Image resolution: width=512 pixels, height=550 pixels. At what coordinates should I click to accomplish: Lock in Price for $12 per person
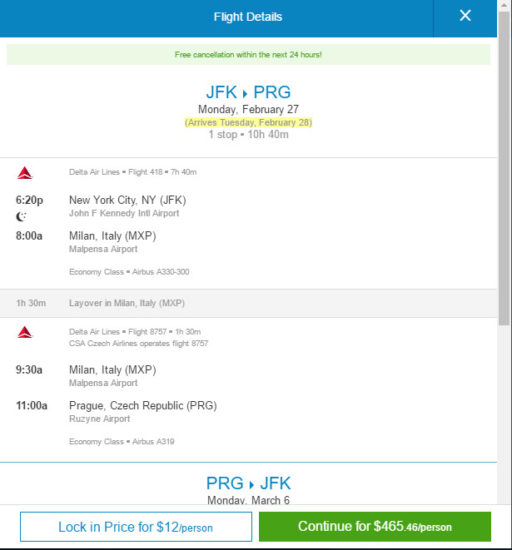[x=136, y=527]
